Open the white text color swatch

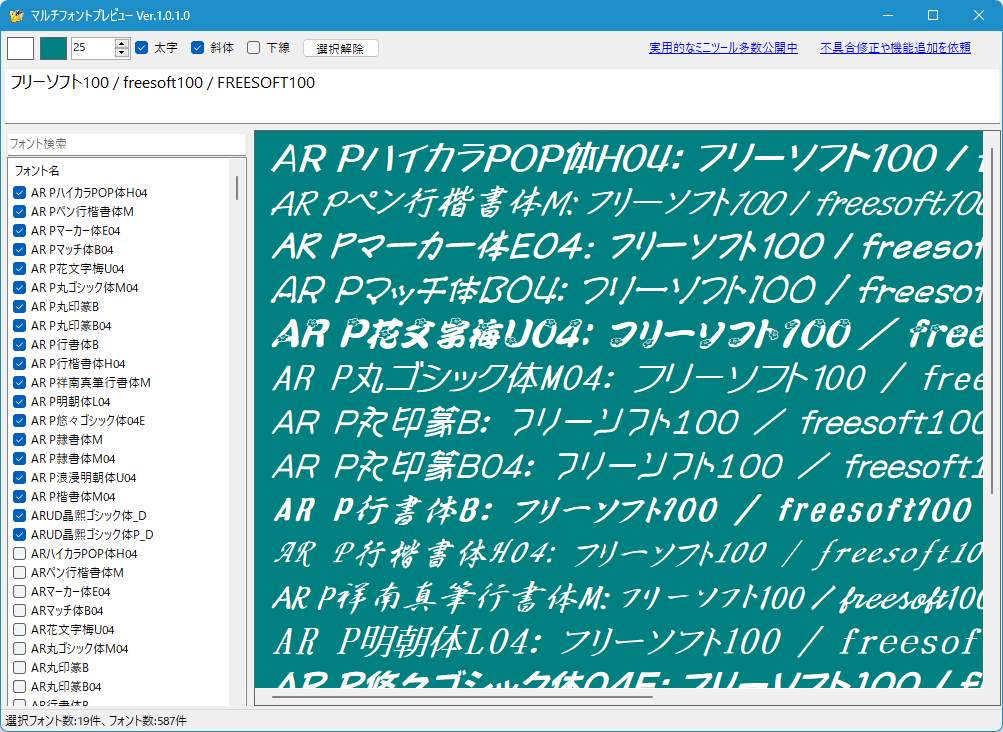(x=20, y=49)
